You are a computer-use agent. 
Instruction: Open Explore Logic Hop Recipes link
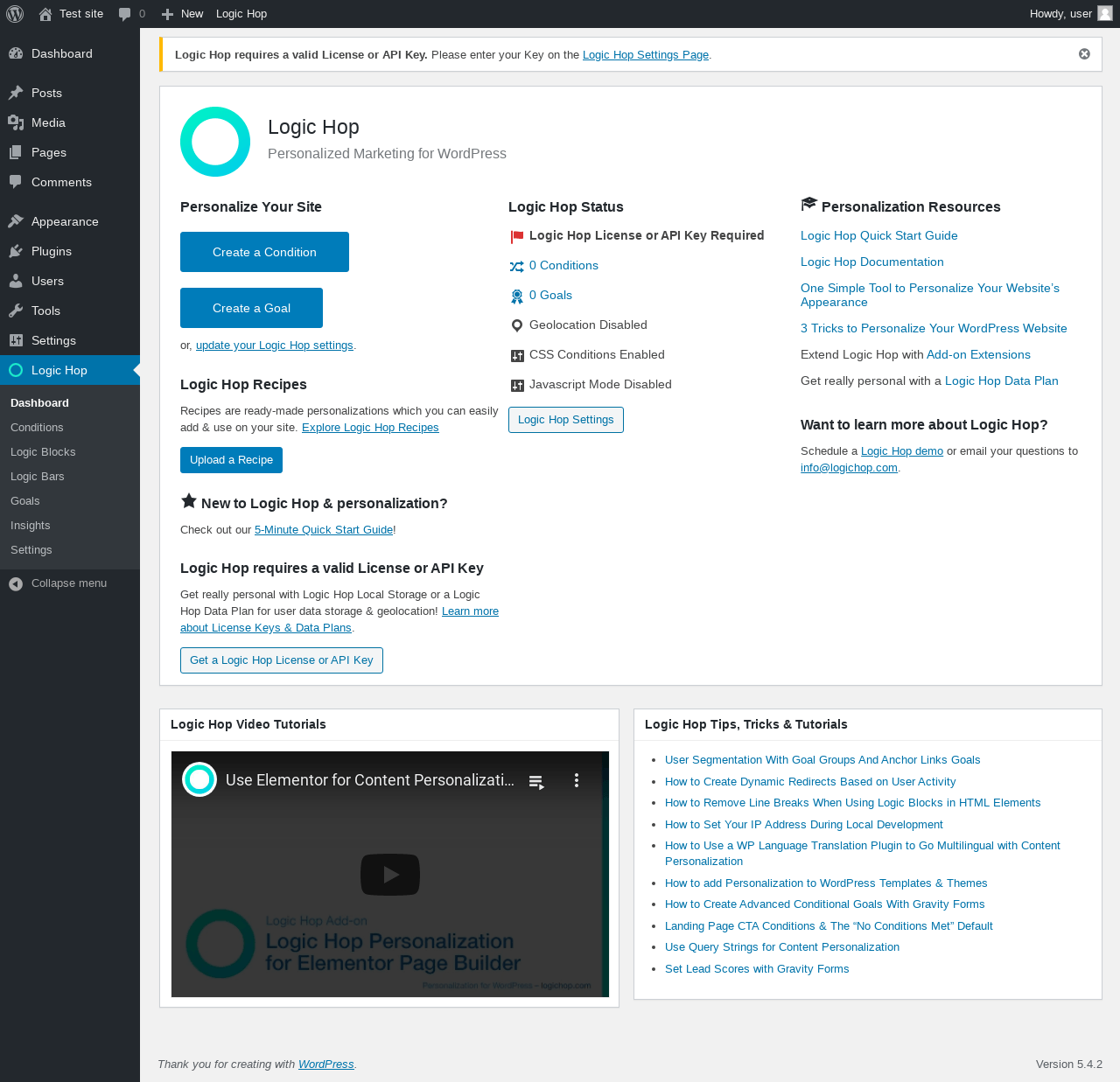point(370,428)
